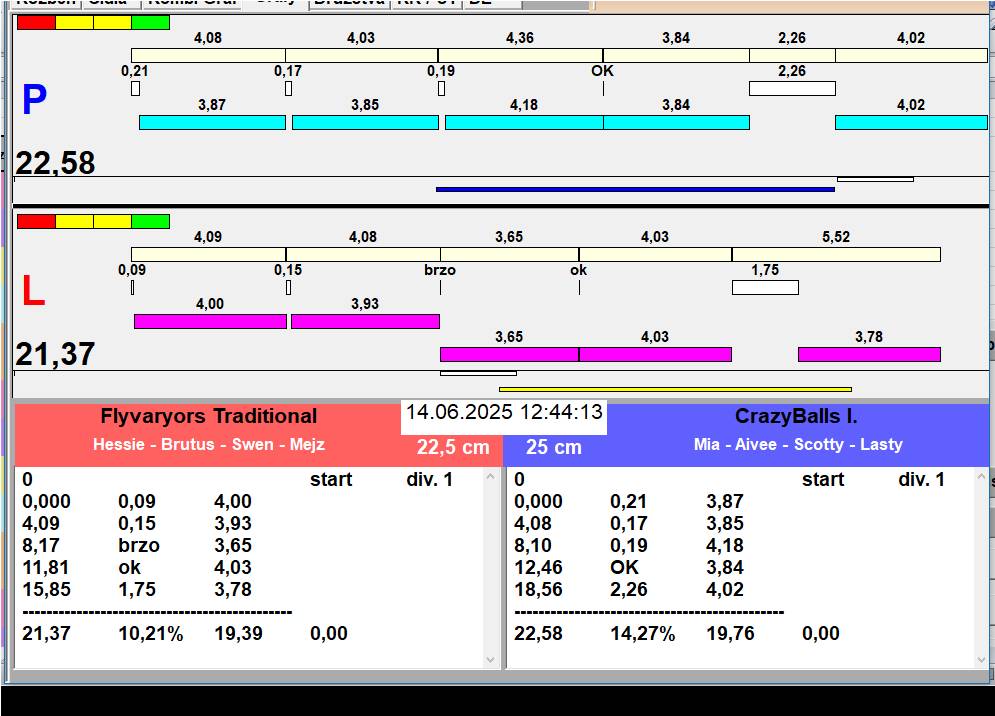Click the green start light in lane P
This screenshot has height=716, width=995.
point(150,22)
